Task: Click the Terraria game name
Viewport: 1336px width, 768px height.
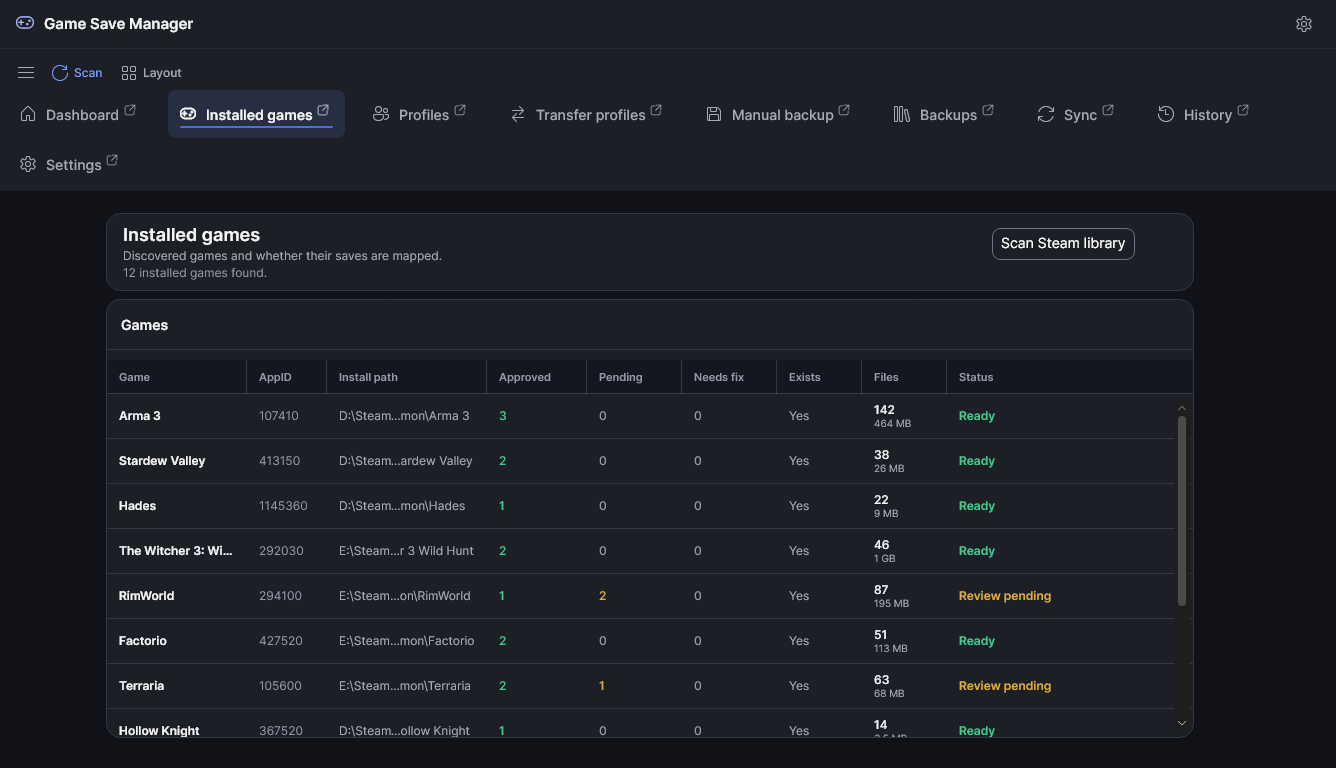Action: pyautogui.click(x=142, y=686)
